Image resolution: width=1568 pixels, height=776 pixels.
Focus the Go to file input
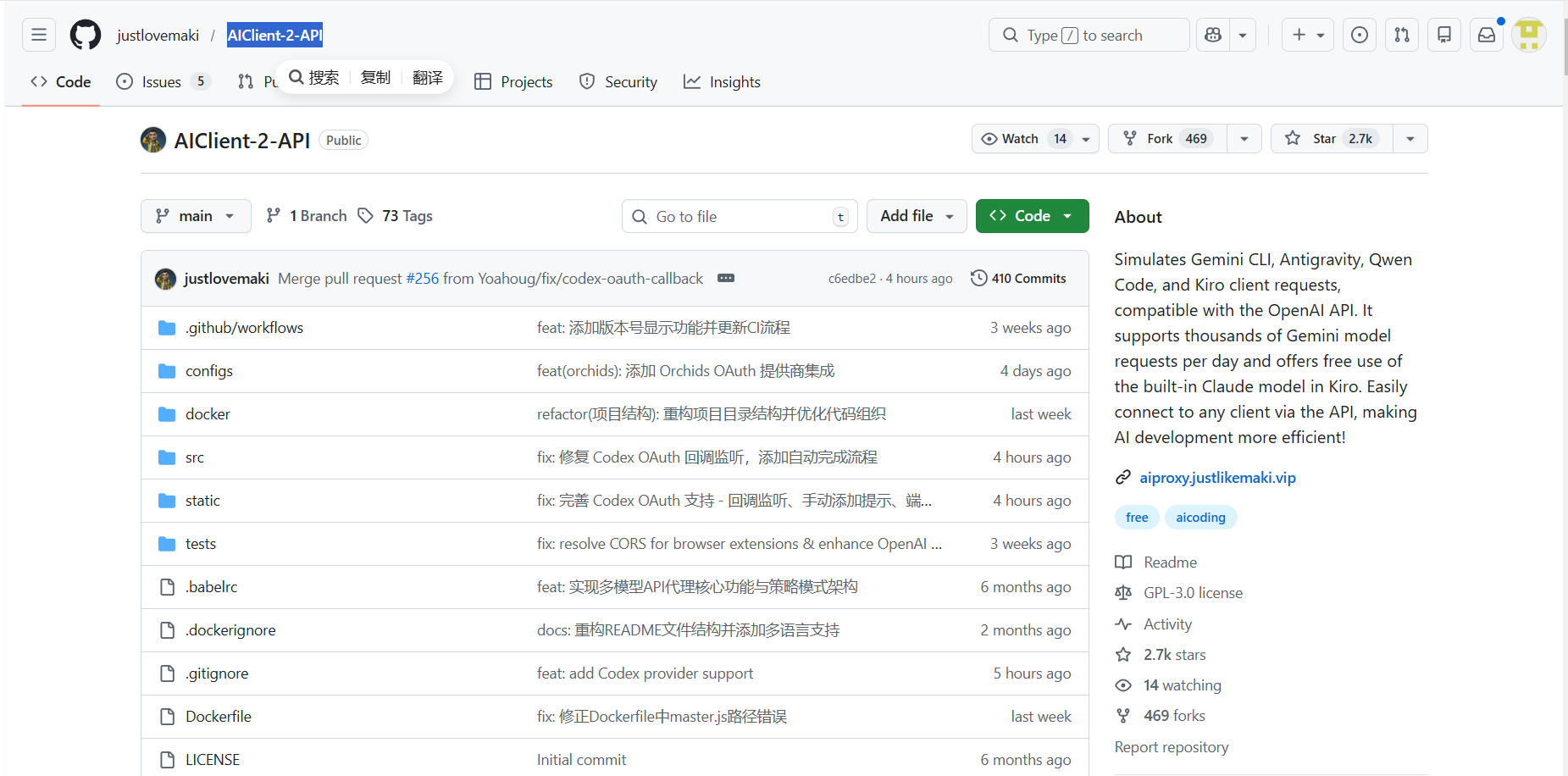click(740, 216)
